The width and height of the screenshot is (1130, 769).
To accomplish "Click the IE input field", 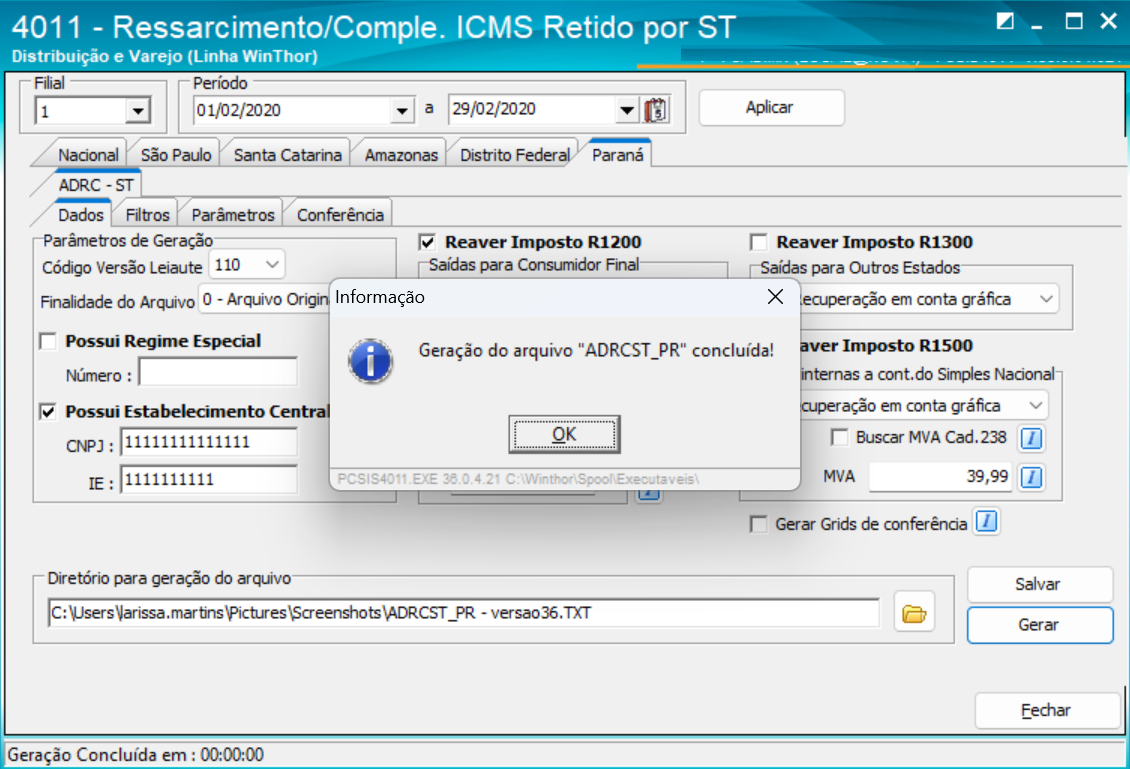I will pyautogui.click(x=209, y=479).
